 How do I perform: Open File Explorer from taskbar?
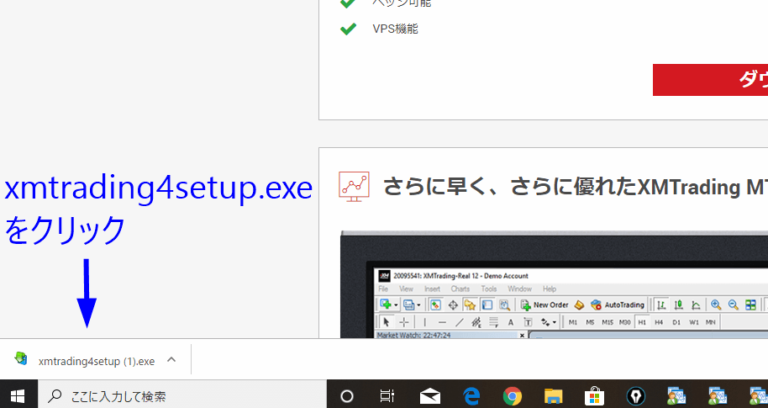click(x=553, y=396)
